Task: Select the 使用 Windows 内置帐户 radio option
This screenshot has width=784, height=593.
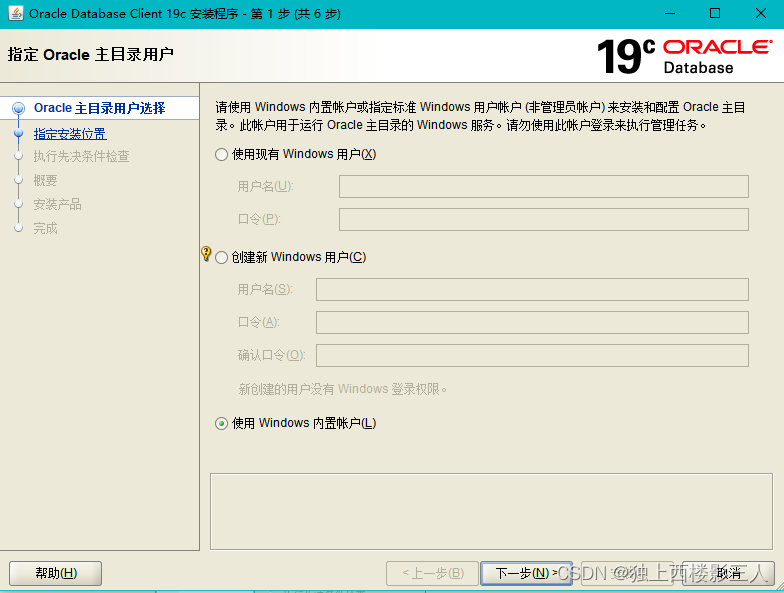Action: (221, 424)
